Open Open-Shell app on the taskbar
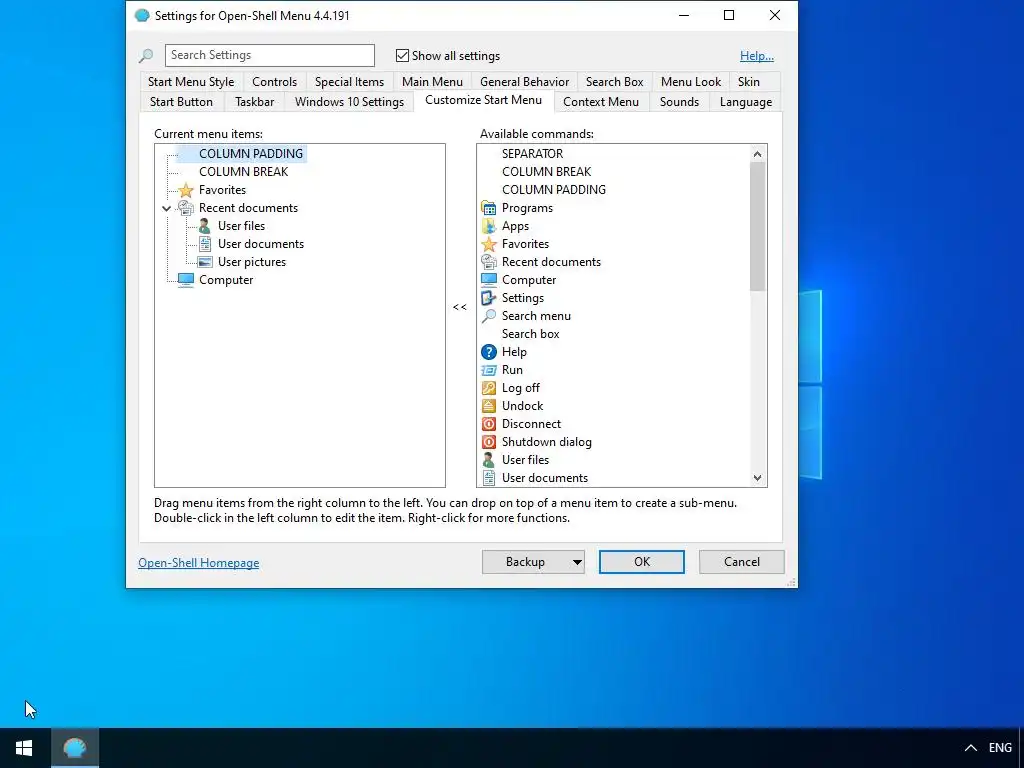The width and height of the screenshot is (1024, 768). click(75, 748)
